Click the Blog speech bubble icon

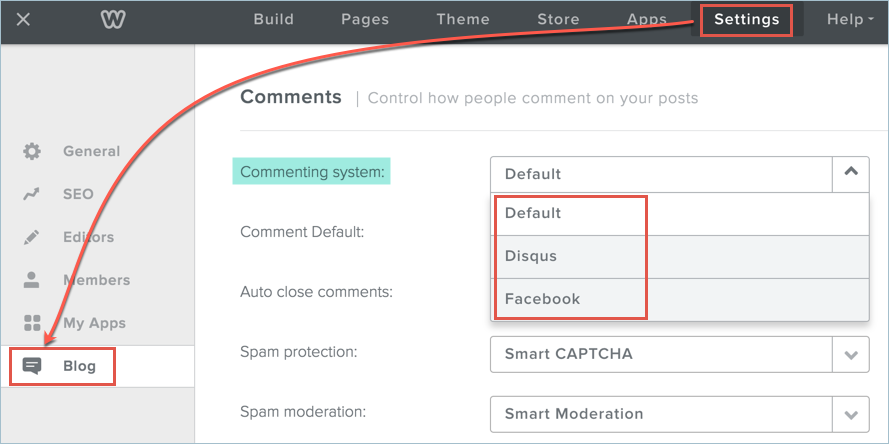click(x=32, y=366)
